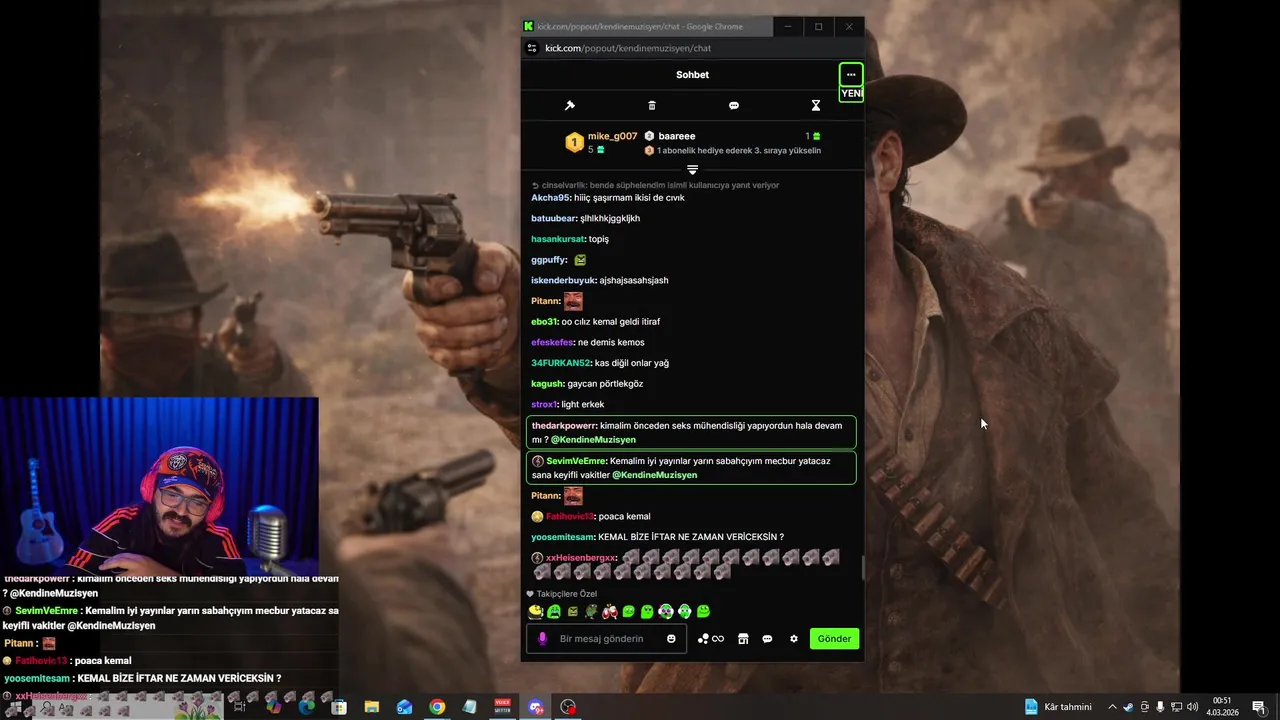Click Pitann's emote image under ggpuffy
This screenshot has height=720, width=1280.
click(573, 301)
